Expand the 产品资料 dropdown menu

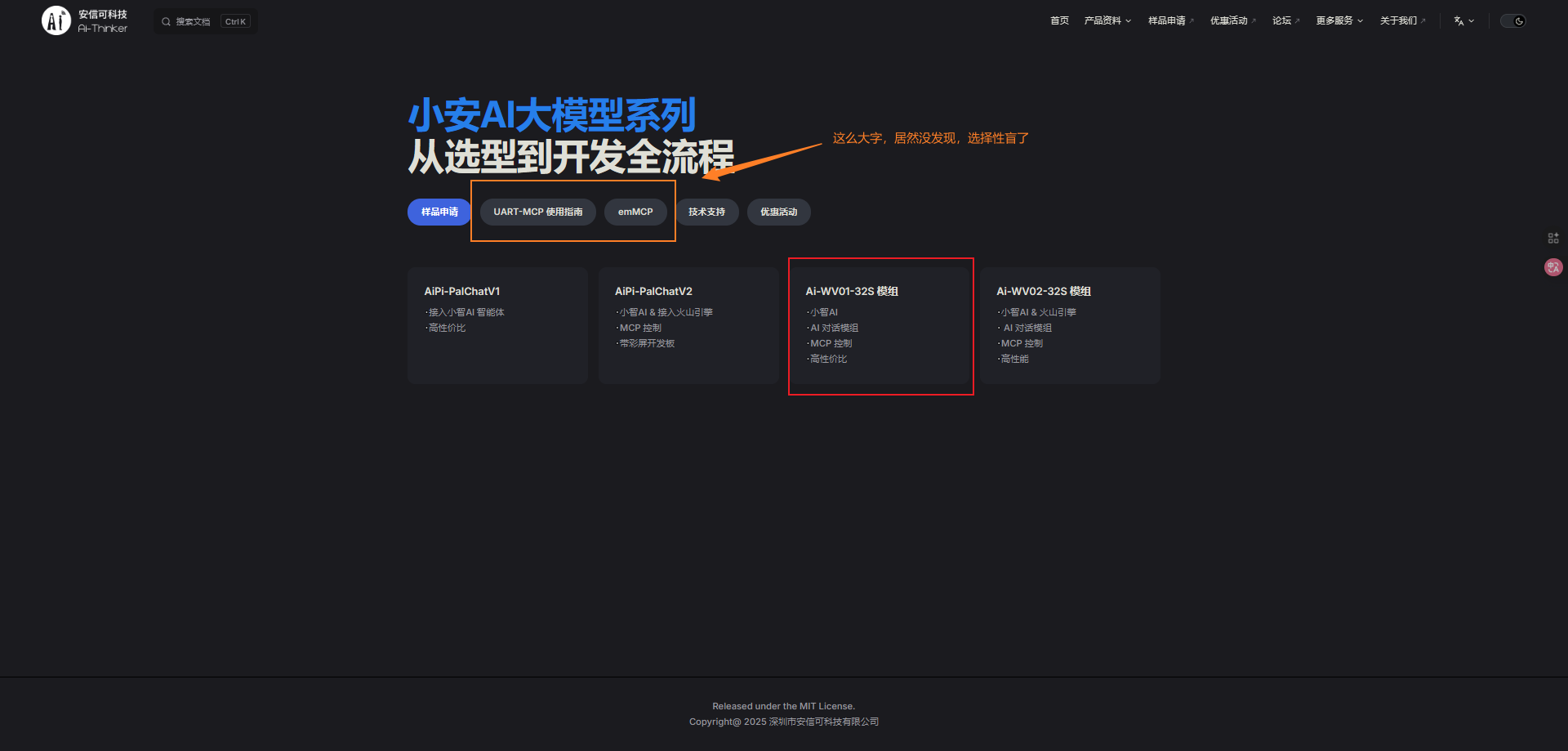click(x=1107, y=21)
